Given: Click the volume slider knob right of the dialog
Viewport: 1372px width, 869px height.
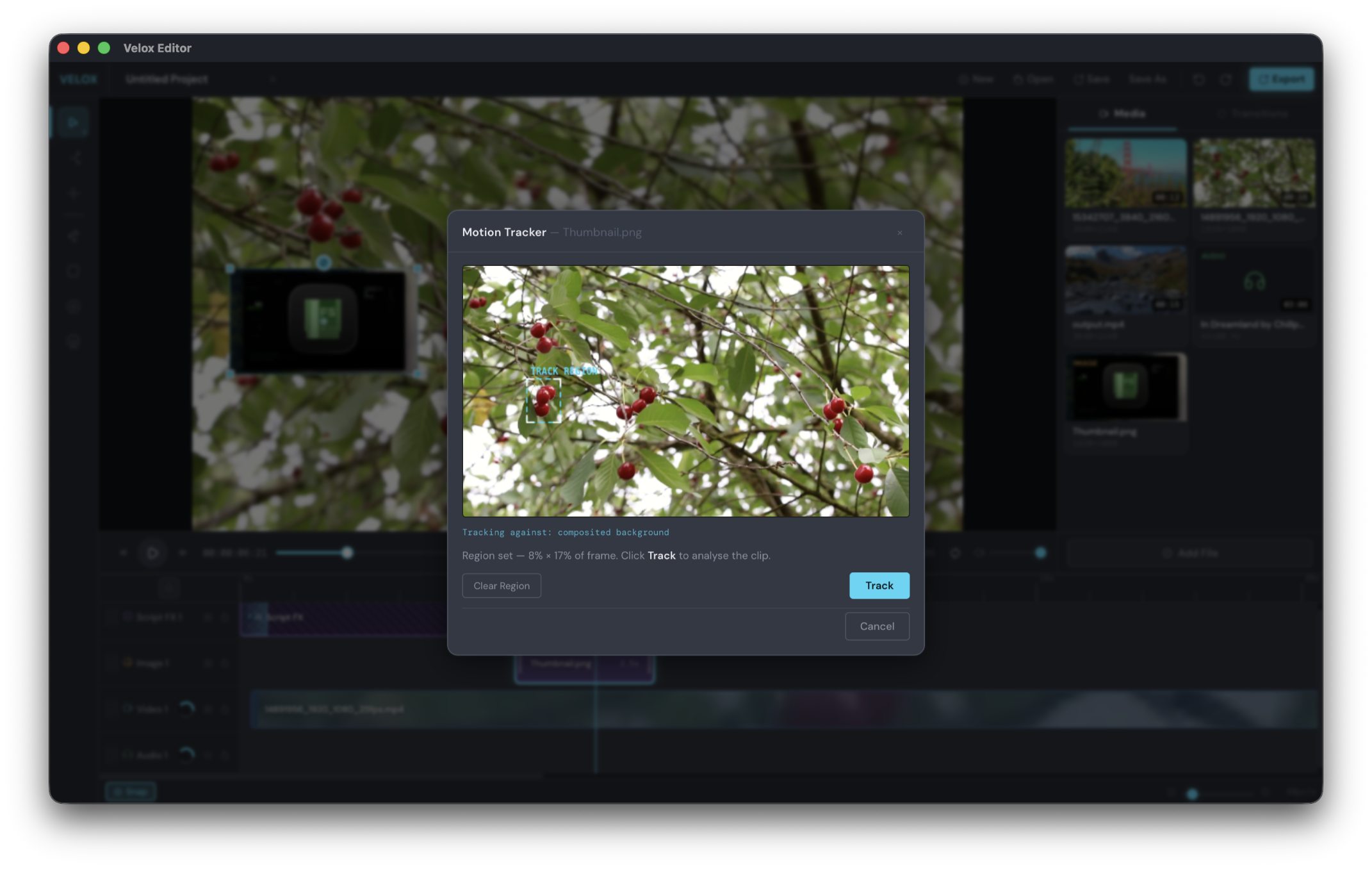Looking at the screenshot, I should 1040,552.
